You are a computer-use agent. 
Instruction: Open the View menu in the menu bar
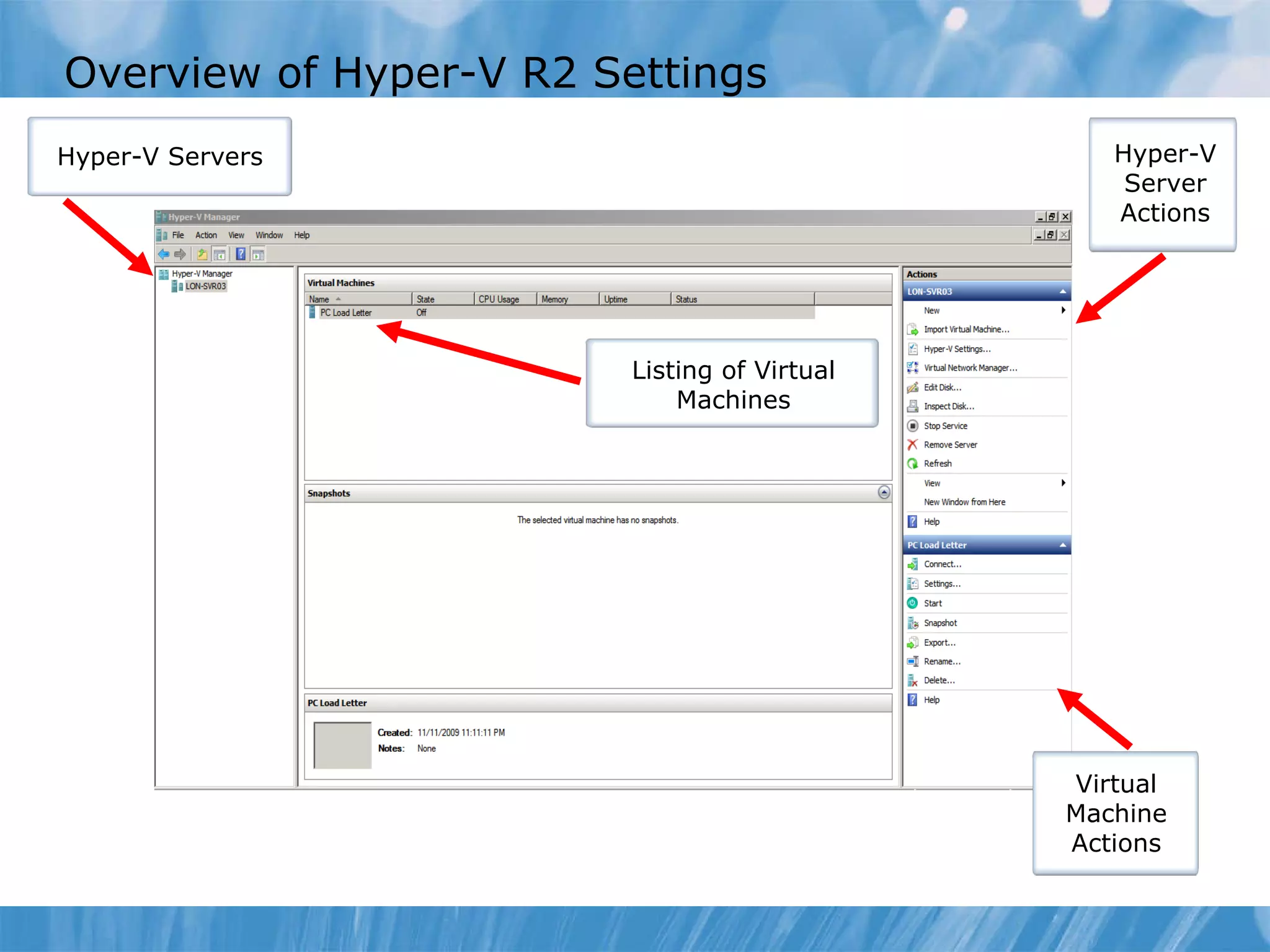(x=236, y=236)
